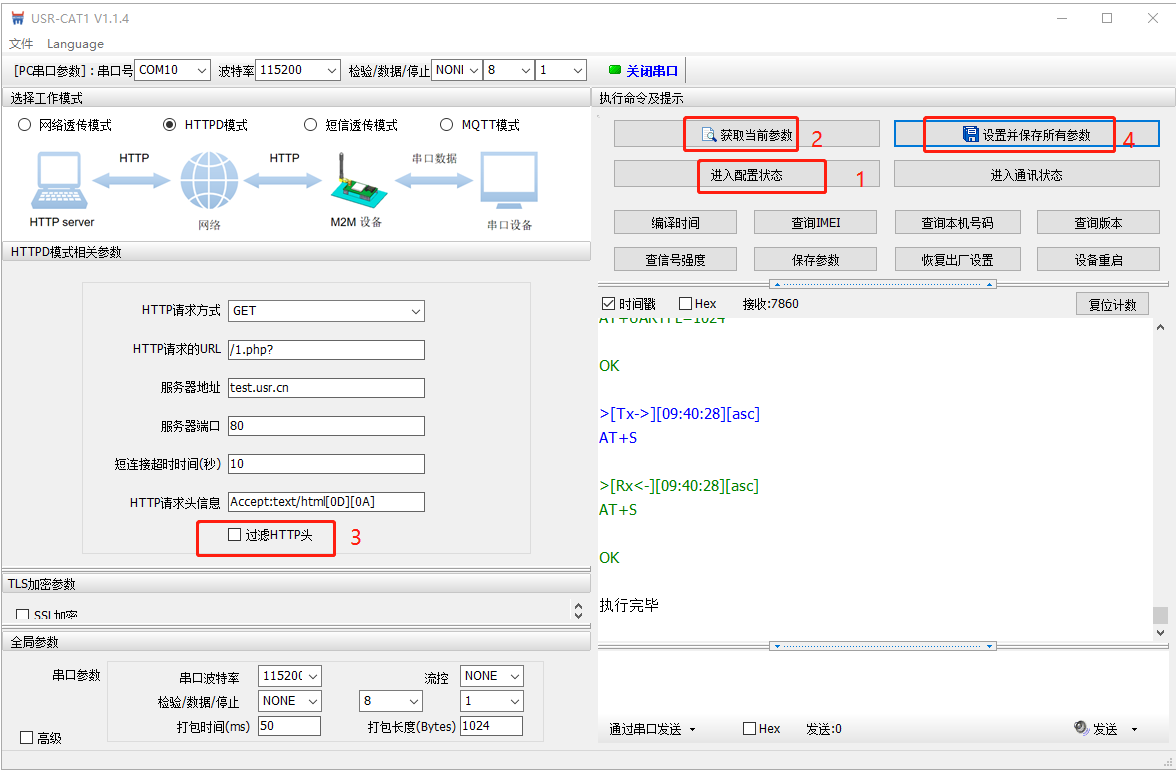This screenshot has height=773, width=1176.
Task: Click the HTTP server laptop image
Action: (61, 181)
